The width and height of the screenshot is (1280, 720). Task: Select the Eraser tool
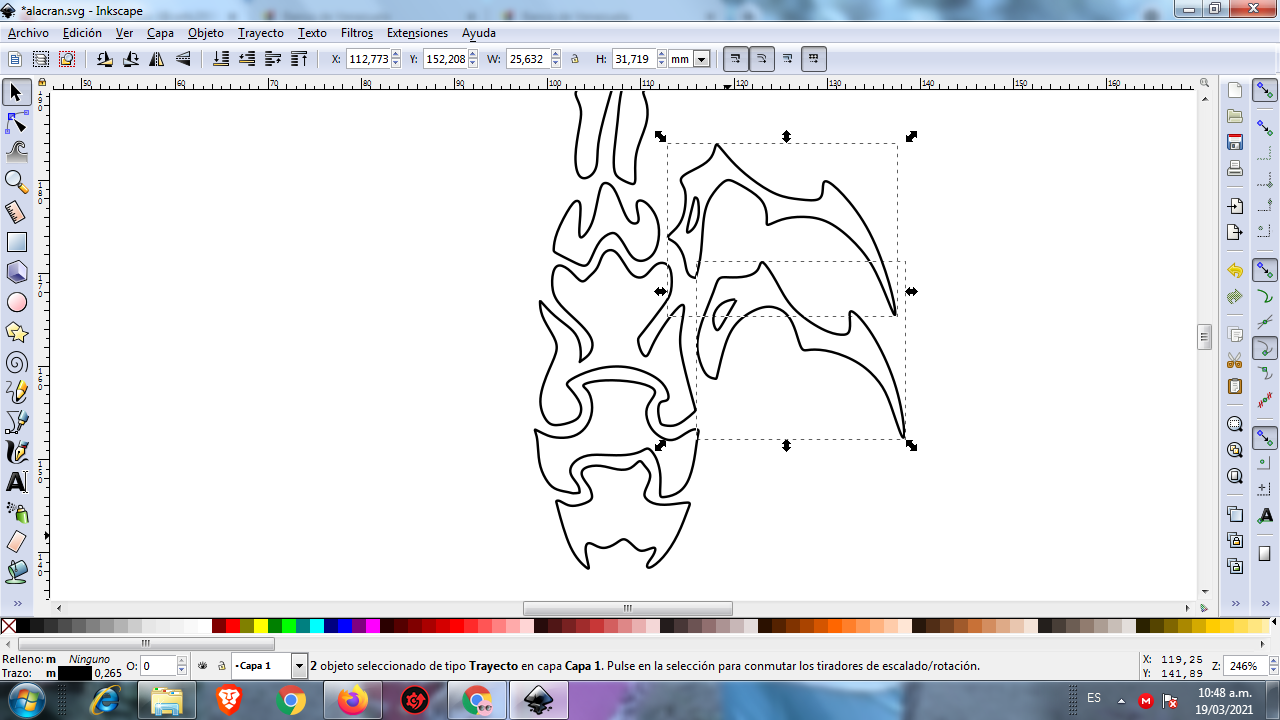point(16,542)
